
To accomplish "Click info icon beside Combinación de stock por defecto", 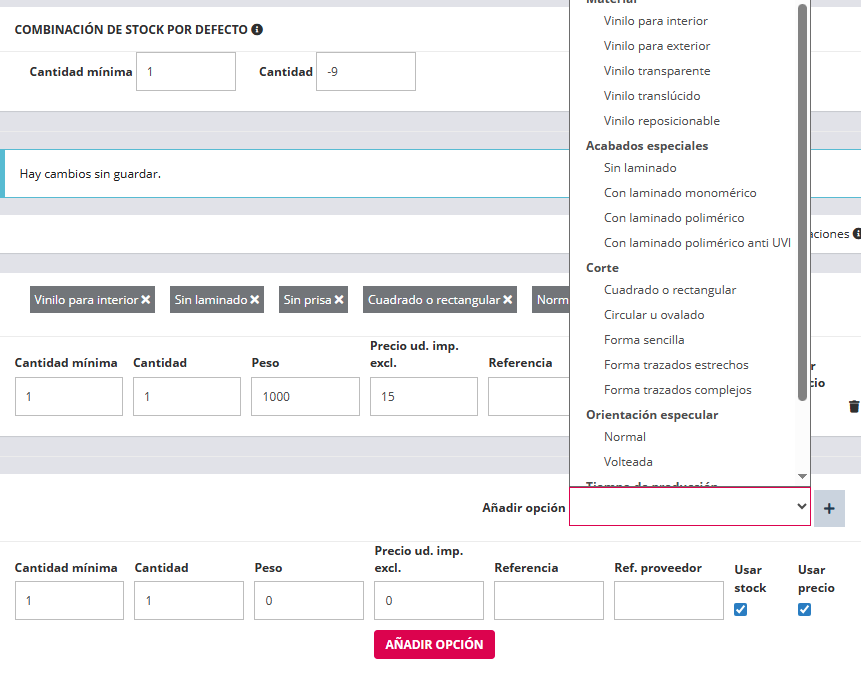I will click(x=257, y=30).
